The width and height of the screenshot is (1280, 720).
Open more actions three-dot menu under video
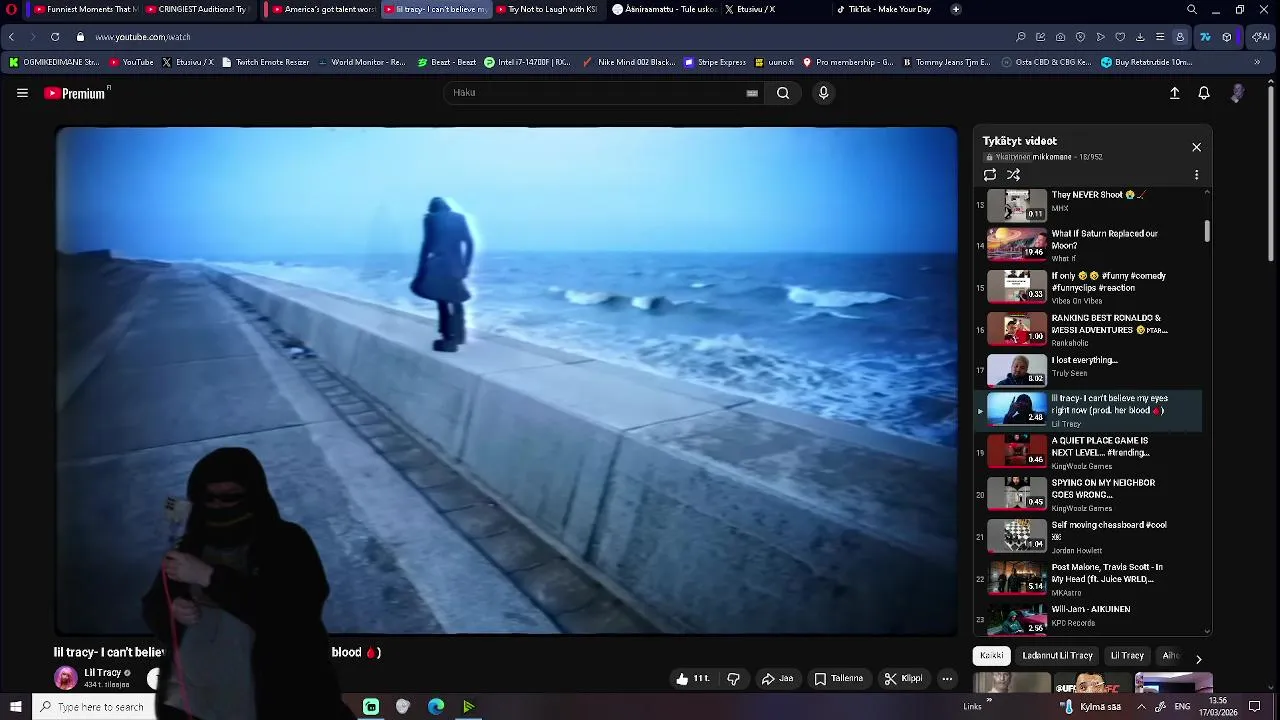tap(947, 679)
